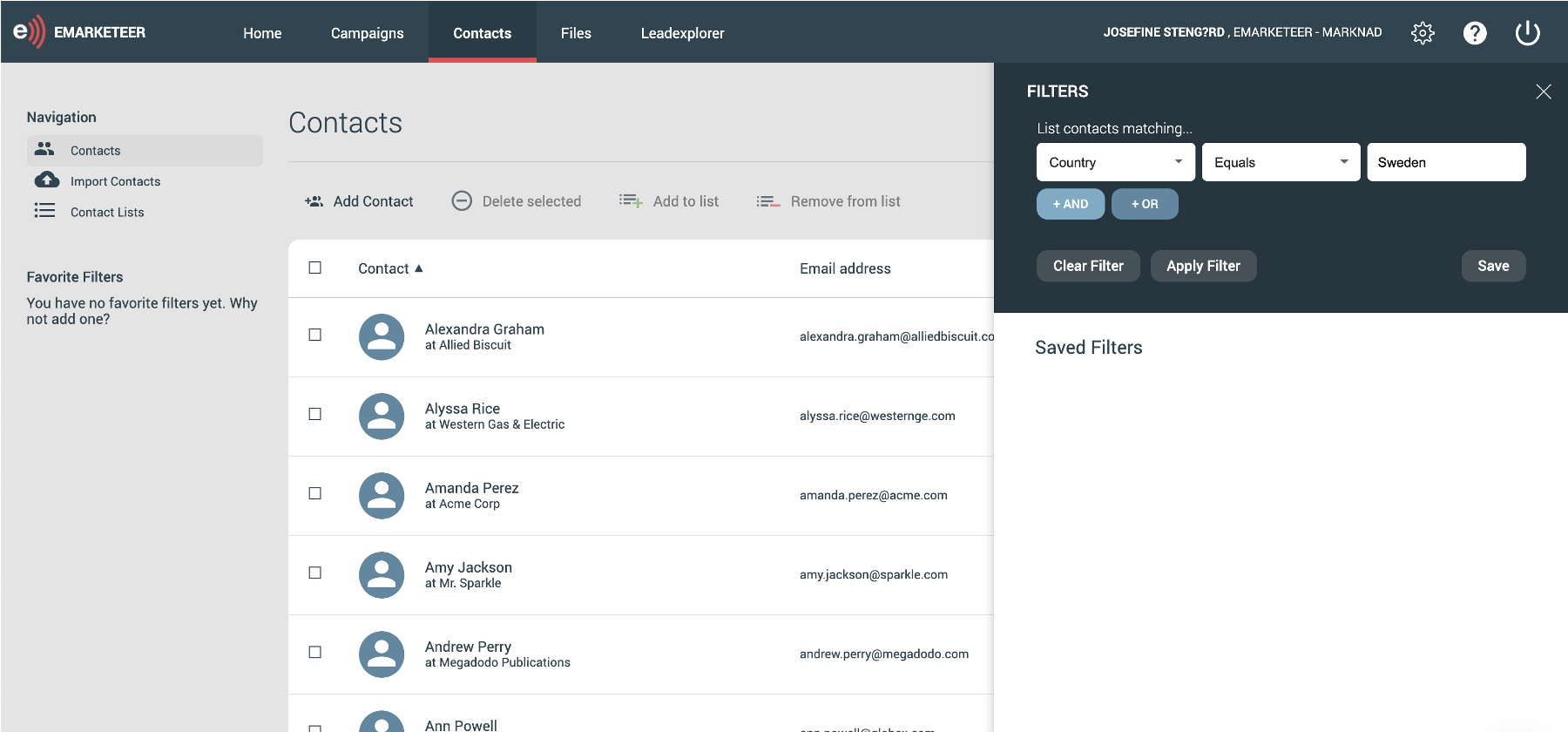
Task: Open settings gear icon
Action: point(1423,33)
